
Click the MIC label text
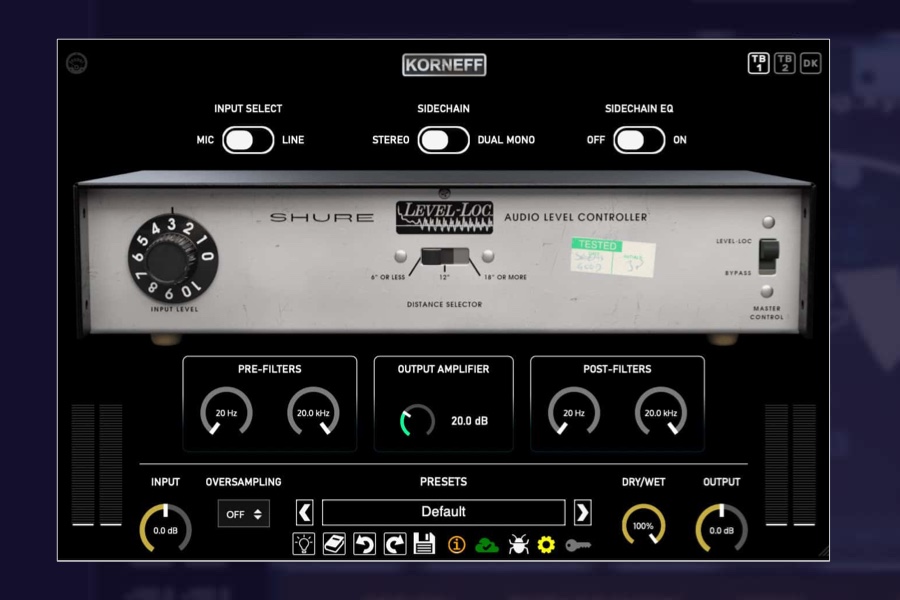tap(205, 140)
